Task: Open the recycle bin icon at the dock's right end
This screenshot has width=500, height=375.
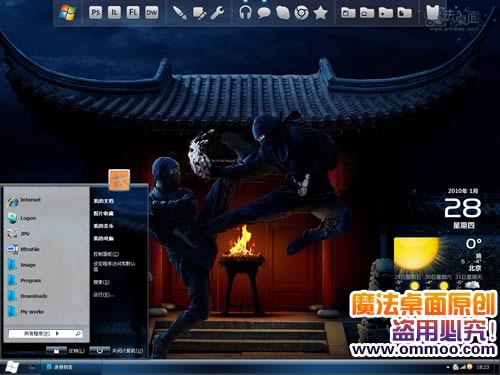Action: click(432, 13)
